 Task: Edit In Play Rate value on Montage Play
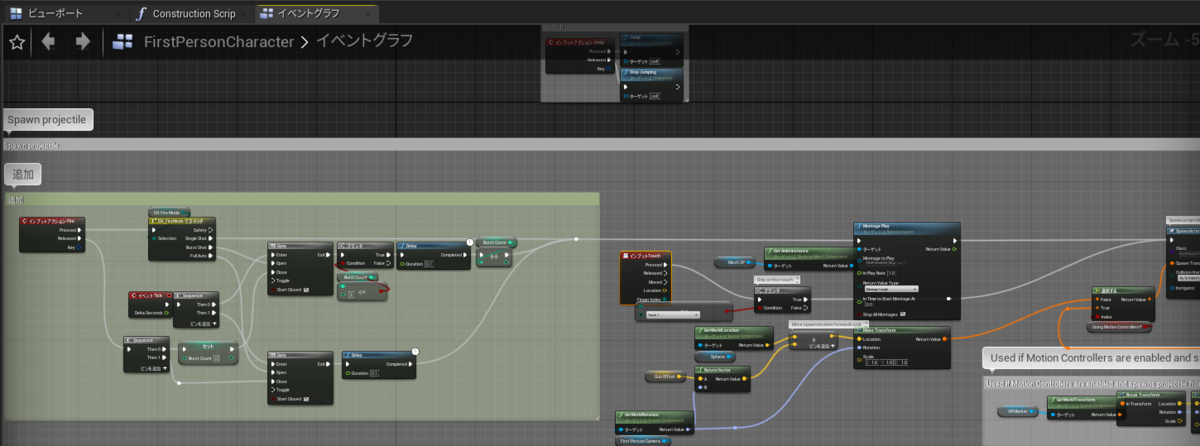click(890, 273)
